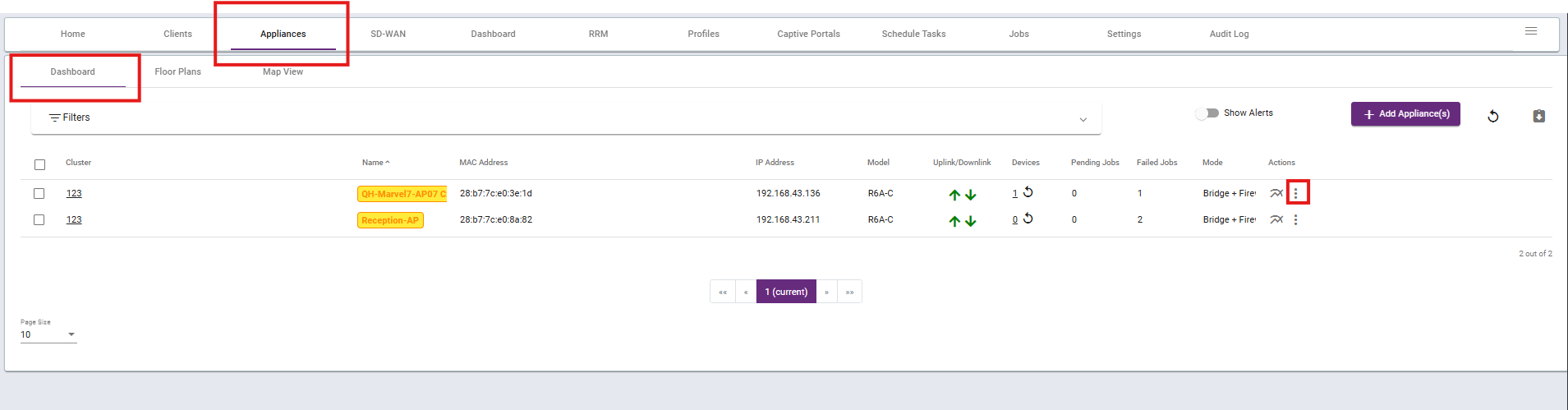
Task: Enable the Show Alerts toggle
Action: 1207,113
